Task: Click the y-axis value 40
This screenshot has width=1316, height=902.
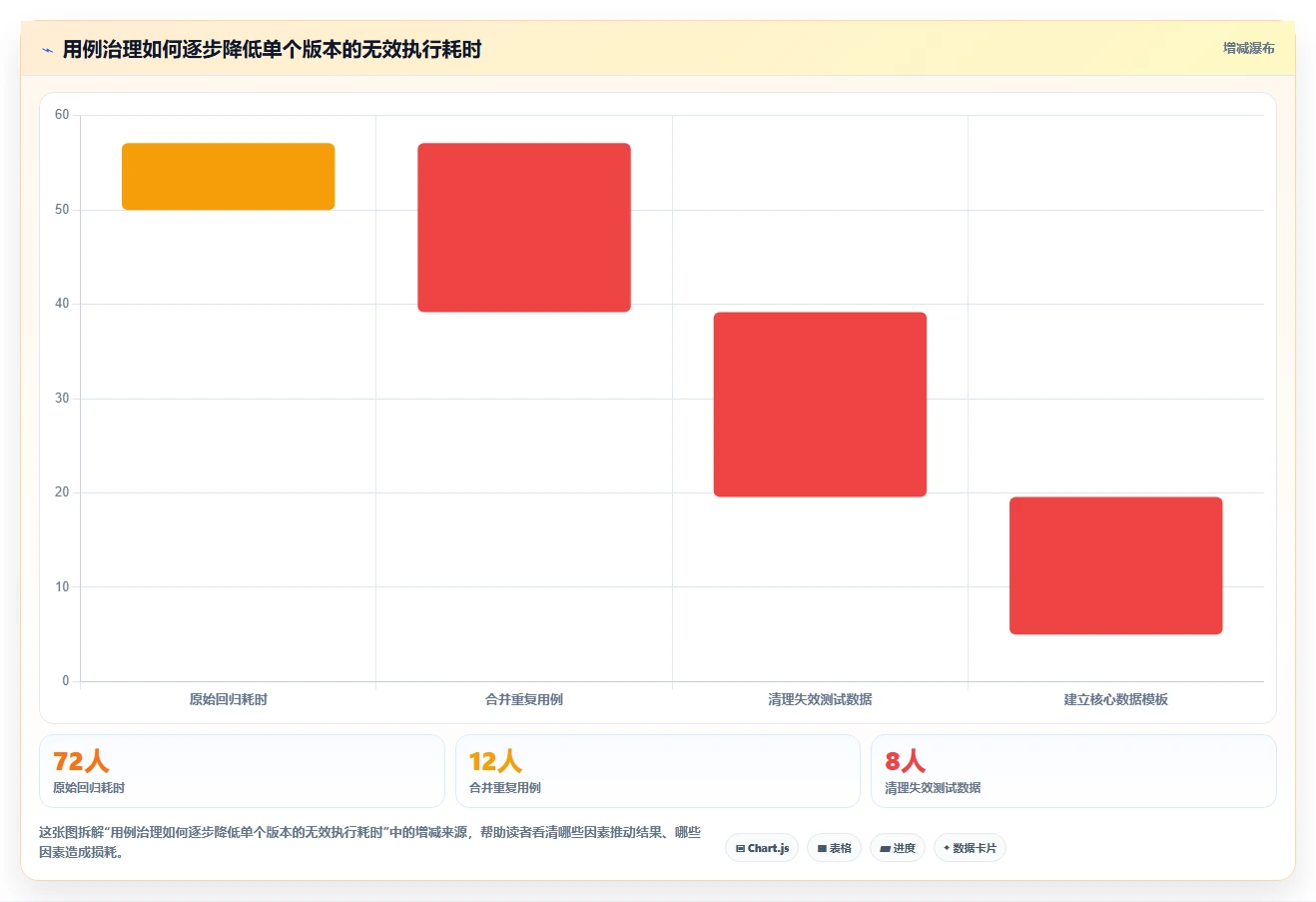Action: pyautogui.click(x=62, y=304)
